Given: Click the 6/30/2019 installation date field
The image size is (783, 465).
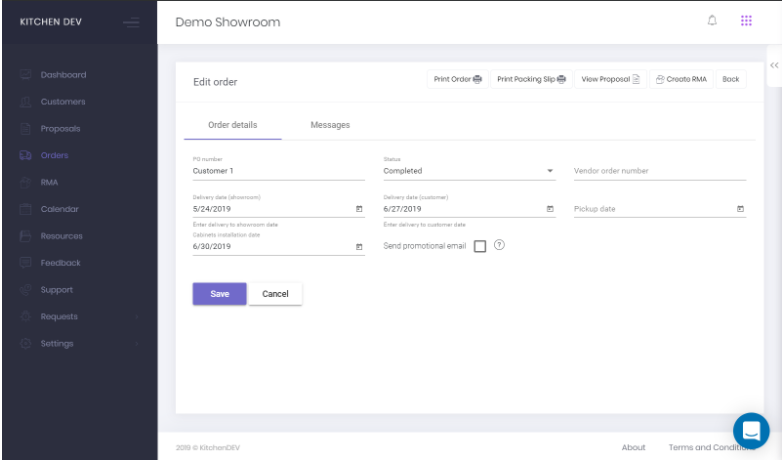Looking at the screenshot, I should coord(279,246).
